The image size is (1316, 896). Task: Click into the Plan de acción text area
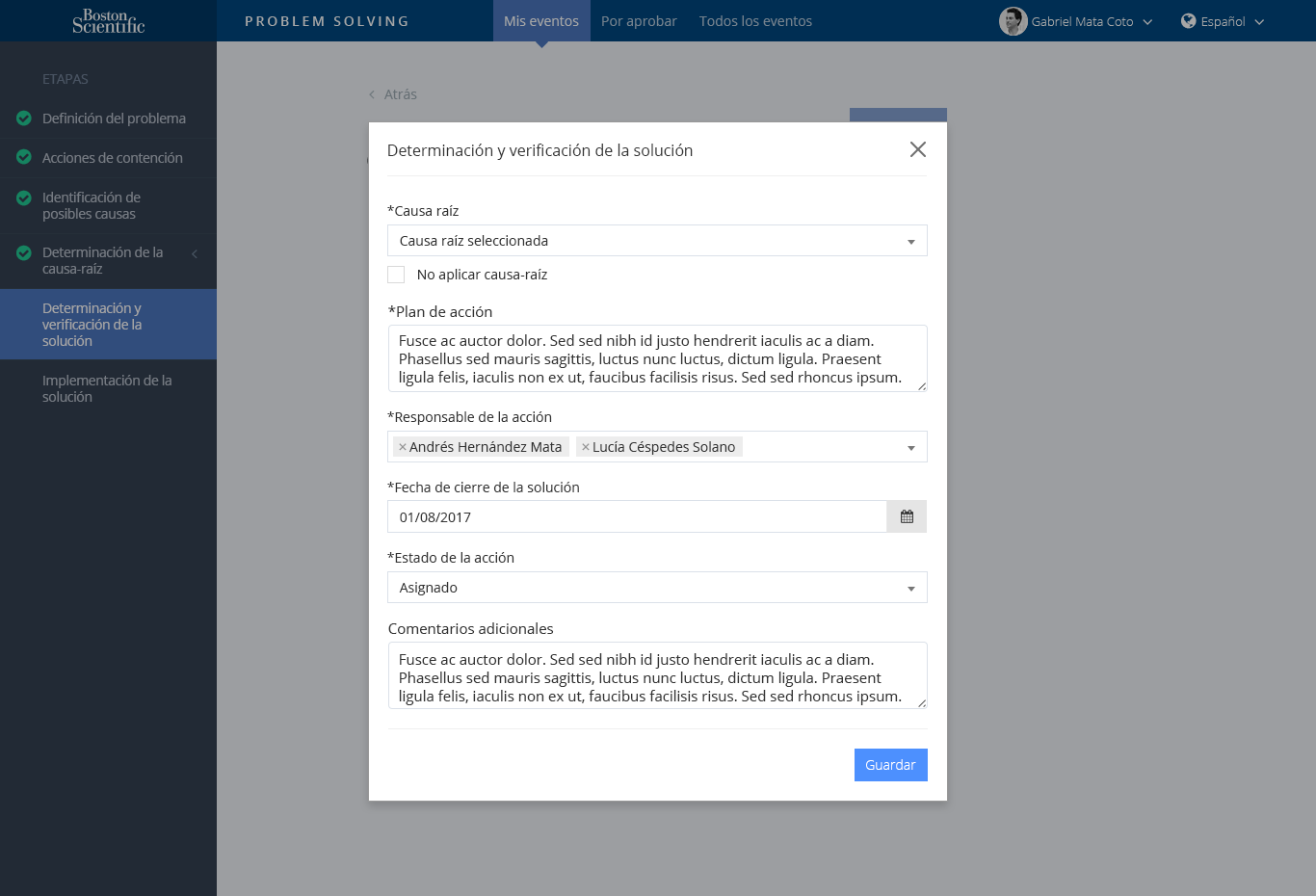click(x=657, y=358)
